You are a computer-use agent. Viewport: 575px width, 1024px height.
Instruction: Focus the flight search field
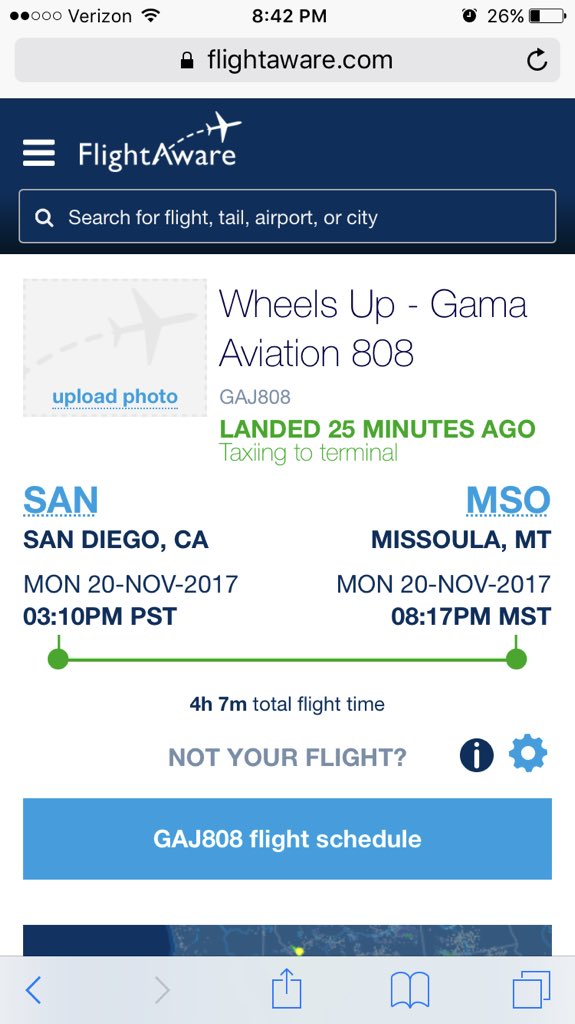pos(288,216)
